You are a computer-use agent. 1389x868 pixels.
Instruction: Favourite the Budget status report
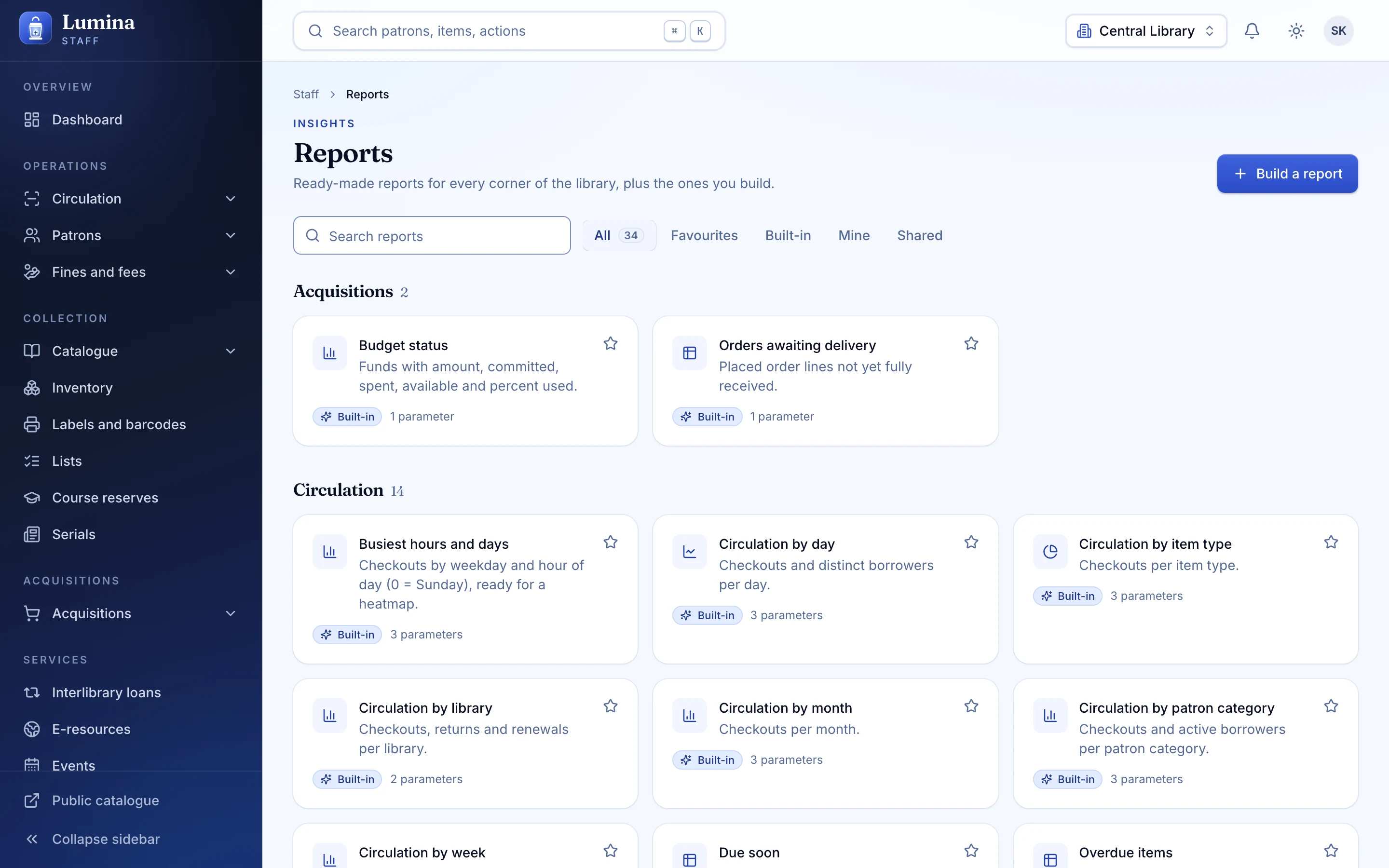(x=611, y=343)
